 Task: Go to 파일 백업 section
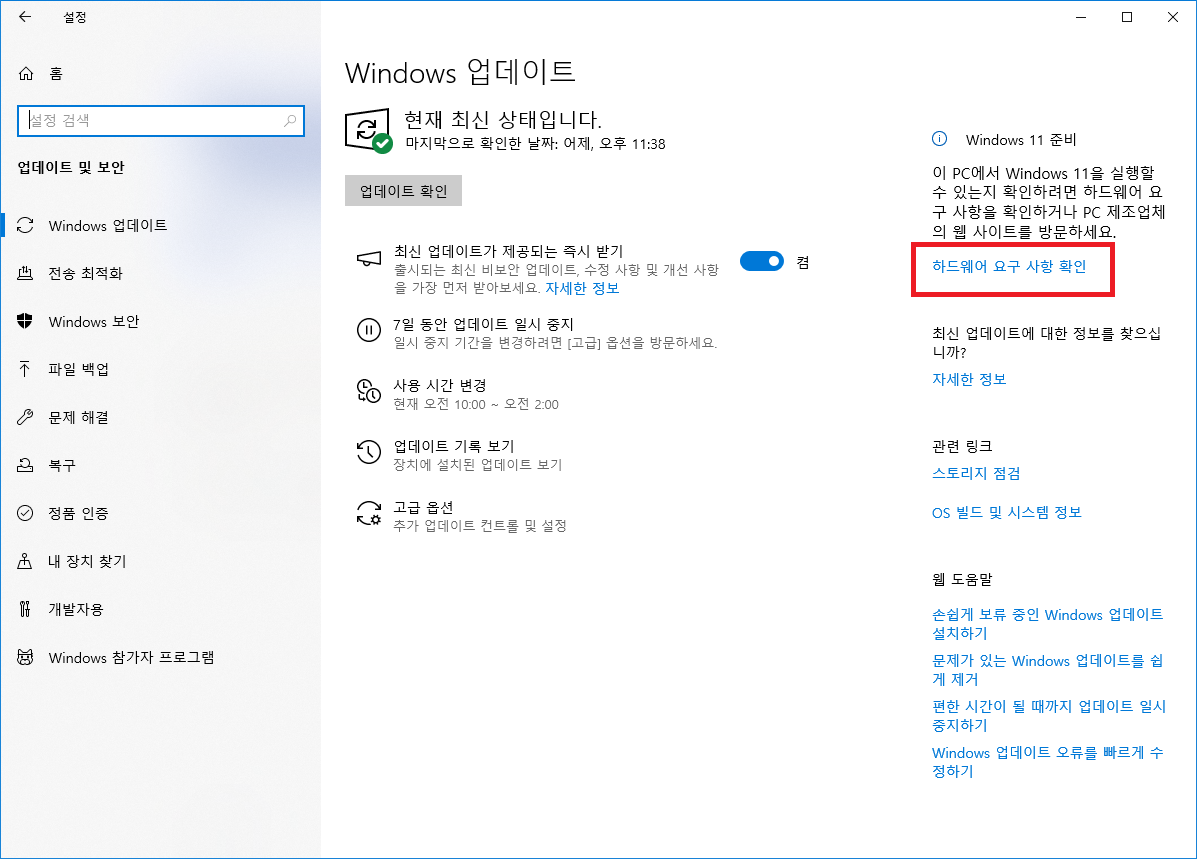(x=78, y=370)
